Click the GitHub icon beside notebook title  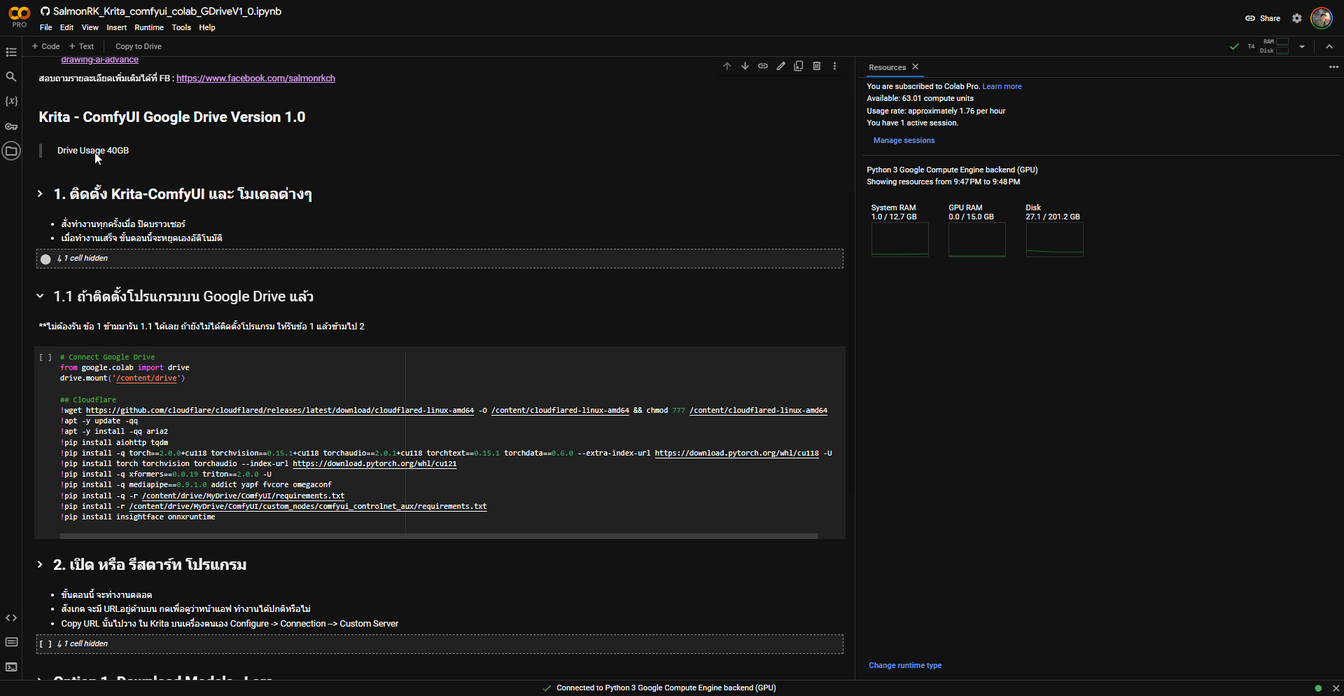pos(45,11)
